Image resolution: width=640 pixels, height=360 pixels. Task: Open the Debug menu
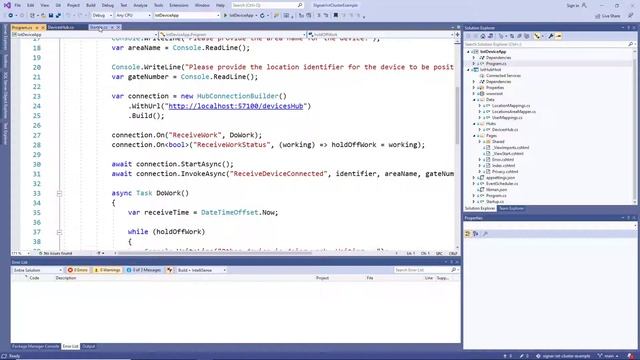click(x=107, y=5)
